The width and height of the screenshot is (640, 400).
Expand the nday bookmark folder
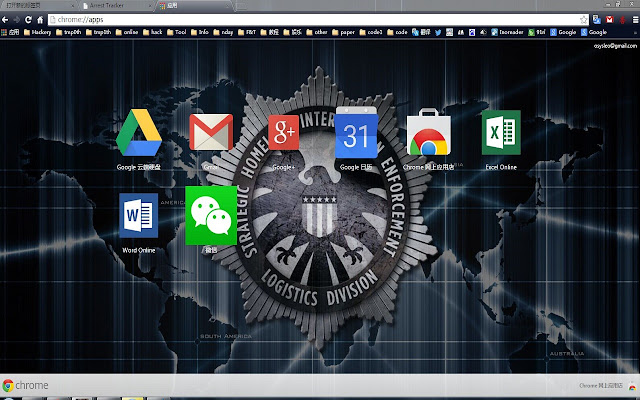coord(223,32)
